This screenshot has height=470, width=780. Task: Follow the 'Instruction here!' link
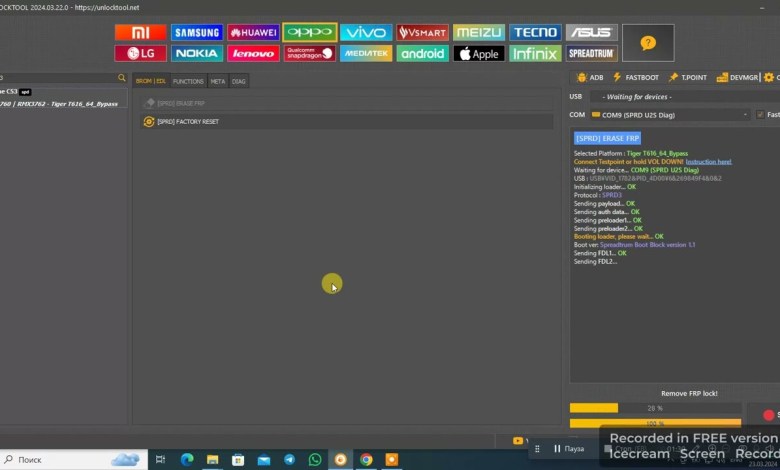coord(708,161)
